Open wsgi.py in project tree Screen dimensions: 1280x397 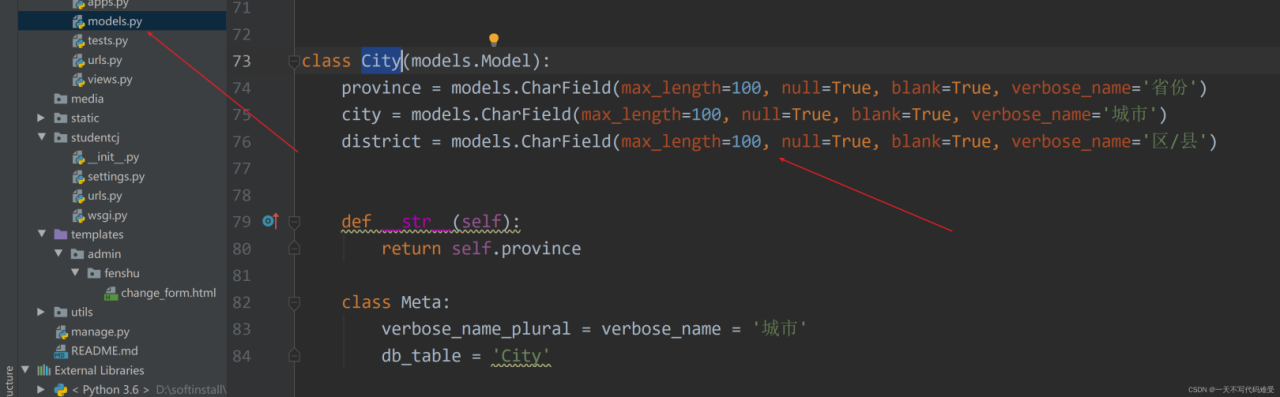[108, 215]
